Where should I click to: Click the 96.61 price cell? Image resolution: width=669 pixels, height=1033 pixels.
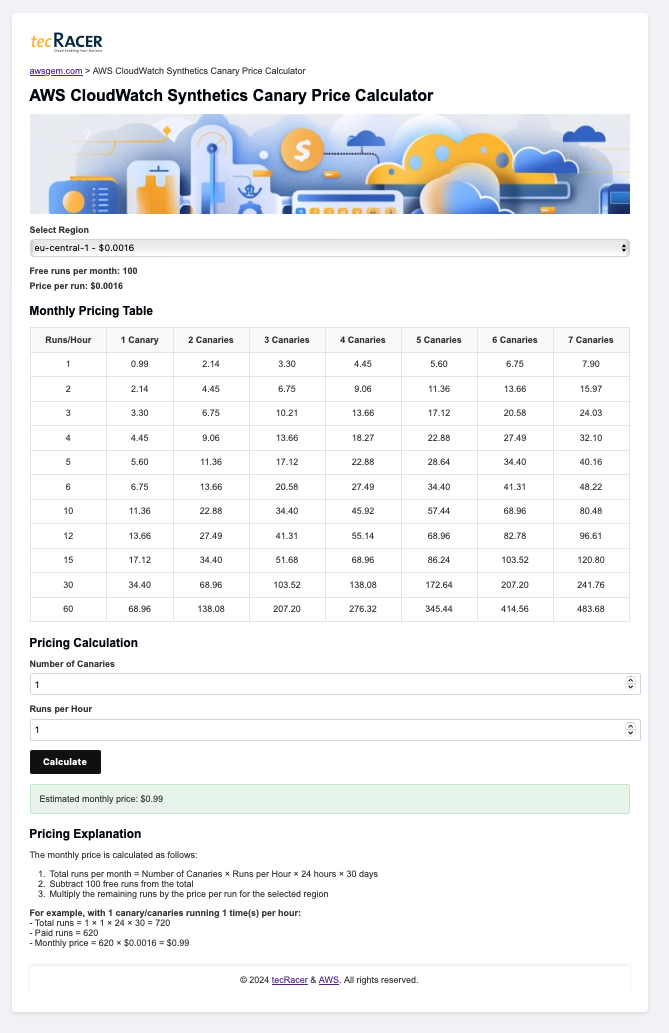(x=591, y=536)
